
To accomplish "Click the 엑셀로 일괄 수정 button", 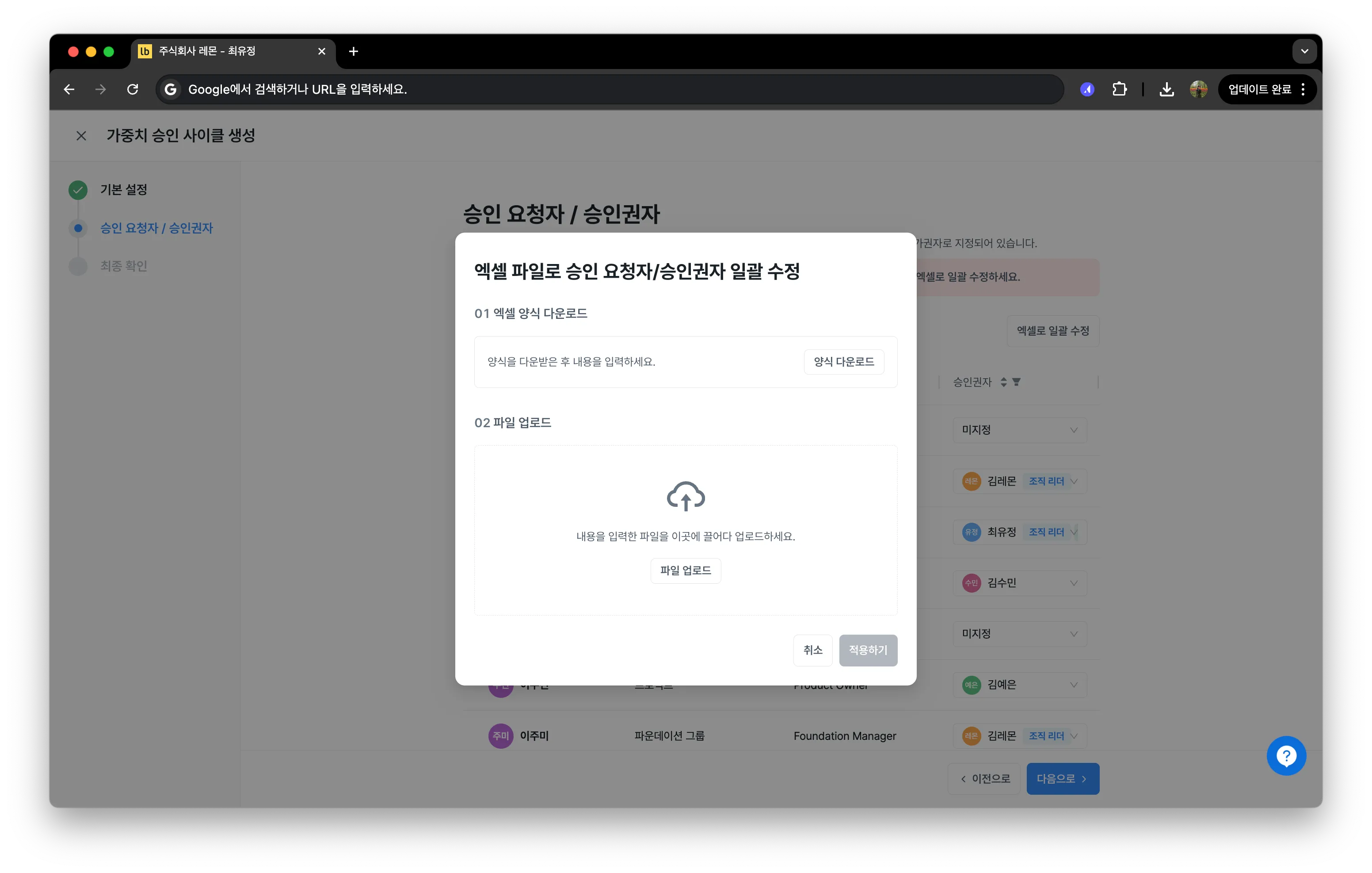I will coord(1053,331).
